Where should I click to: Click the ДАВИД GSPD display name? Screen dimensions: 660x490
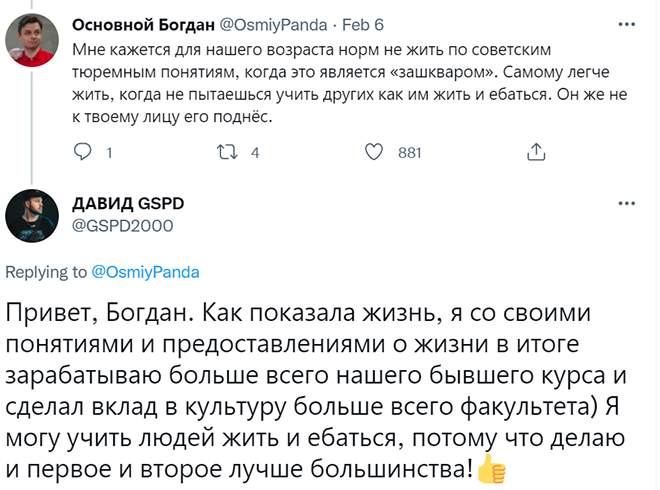click(128, 204)
